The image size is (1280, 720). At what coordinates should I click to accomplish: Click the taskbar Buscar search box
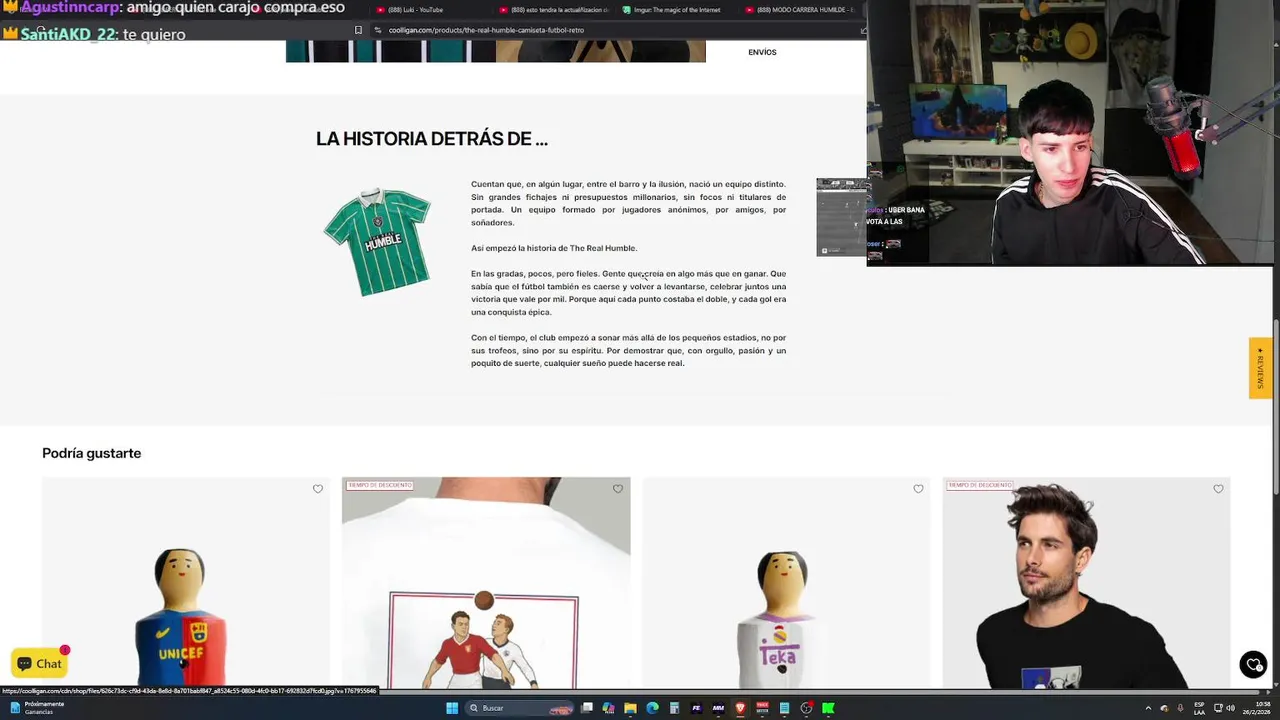coord(521,708)
